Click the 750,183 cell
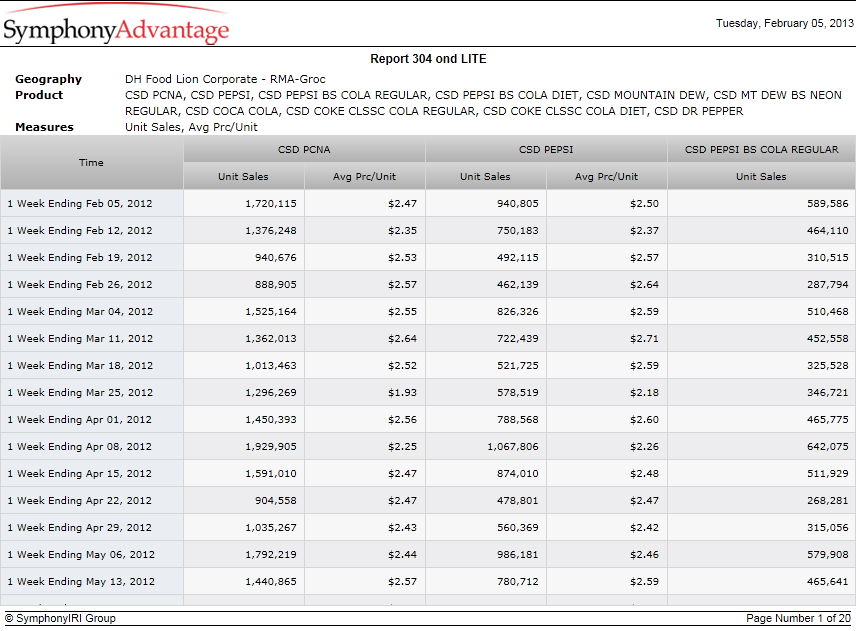This screenshot has width=856, height=631. point(485,230)
